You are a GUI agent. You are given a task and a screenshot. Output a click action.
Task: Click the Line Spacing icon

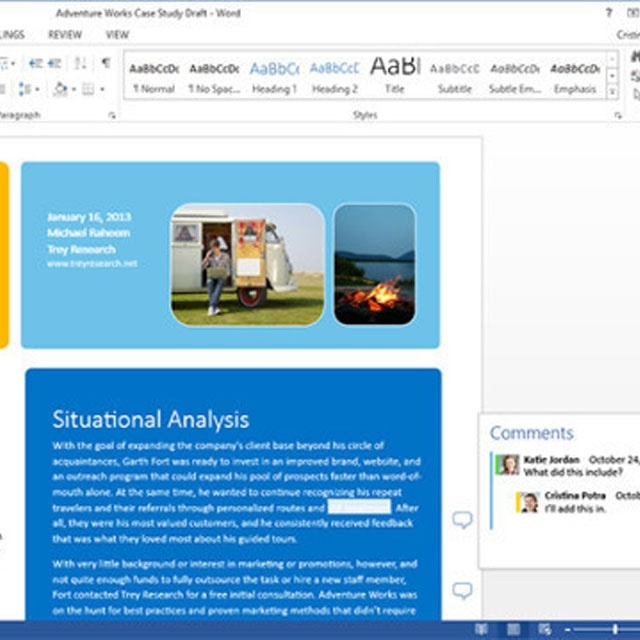tap(26, 89)
